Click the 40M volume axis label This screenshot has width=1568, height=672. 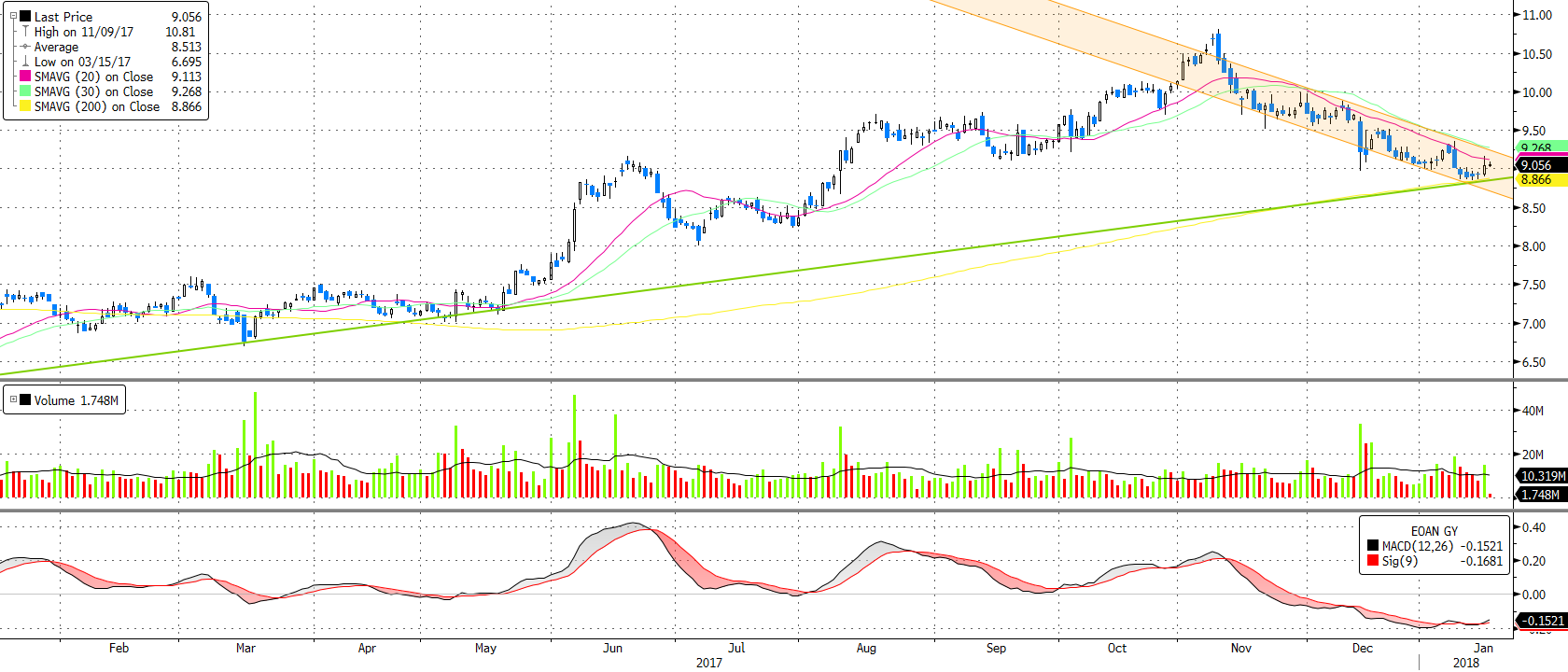coord(1533,411)
